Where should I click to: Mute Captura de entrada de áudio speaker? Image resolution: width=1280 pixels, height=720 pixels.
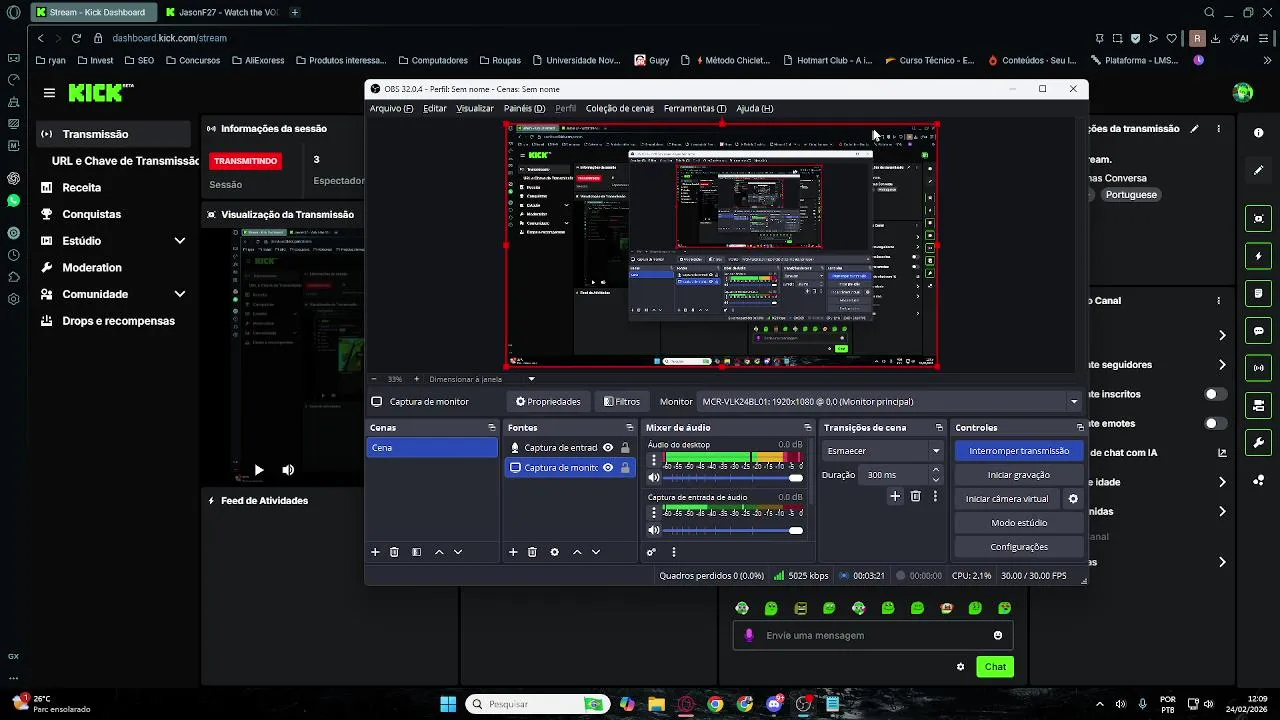point(654,530)
